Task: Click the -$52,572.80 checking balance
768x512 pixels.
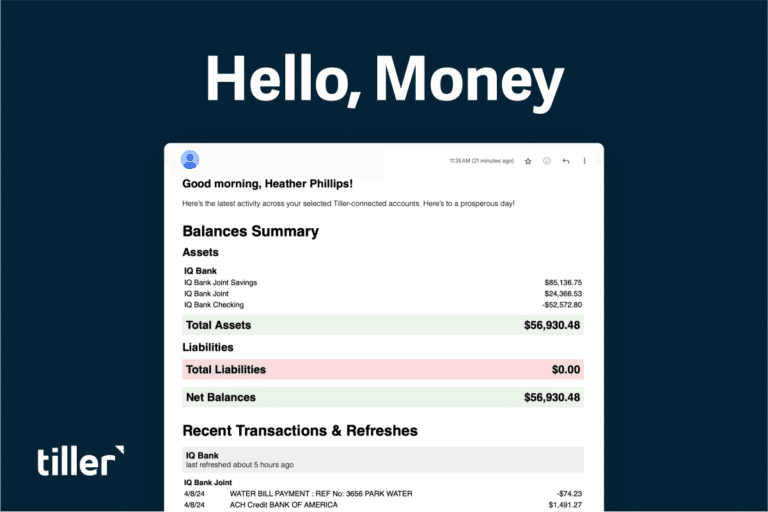Action: [562, 305]
